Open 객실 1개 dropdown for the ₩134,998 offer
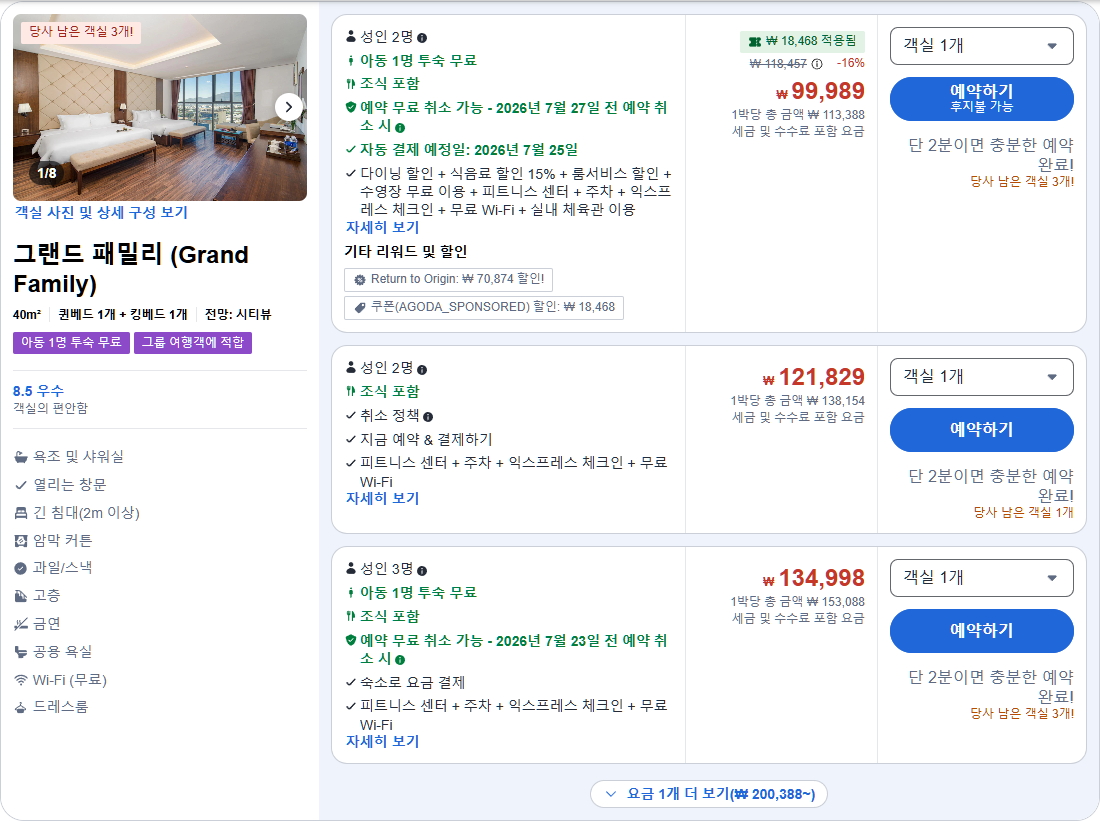Screen dimensions: 1100x821 [x=981, y=578]
